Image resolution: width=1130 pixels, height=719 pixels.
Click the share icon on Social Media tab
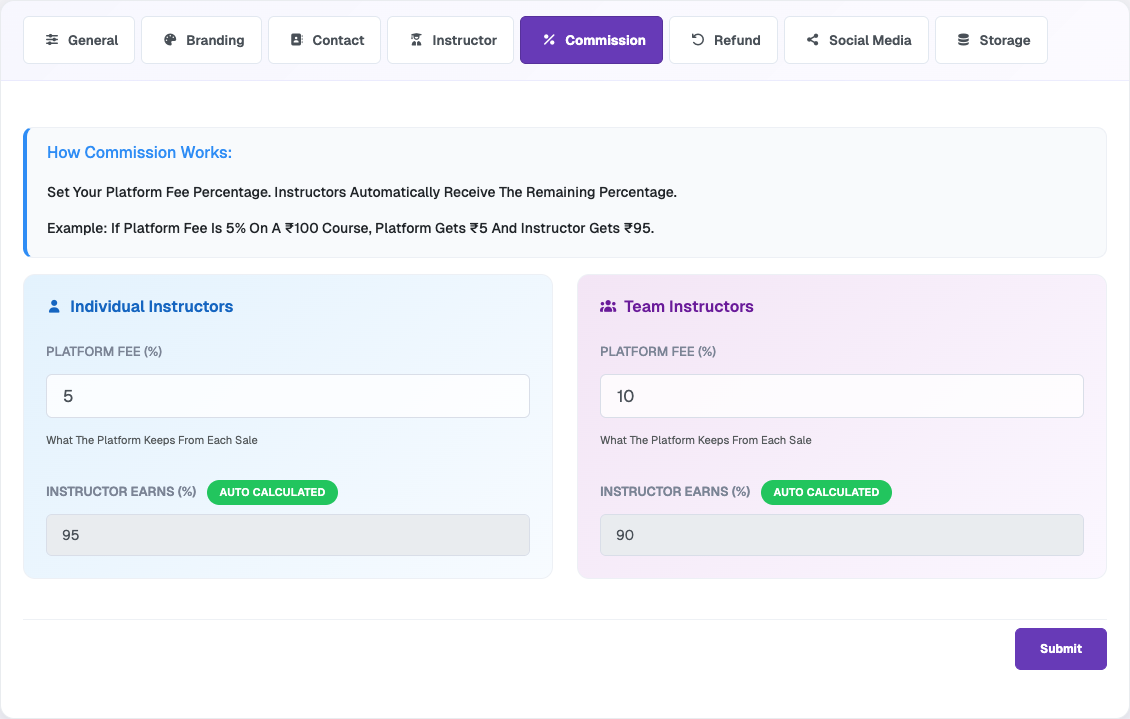812,40
